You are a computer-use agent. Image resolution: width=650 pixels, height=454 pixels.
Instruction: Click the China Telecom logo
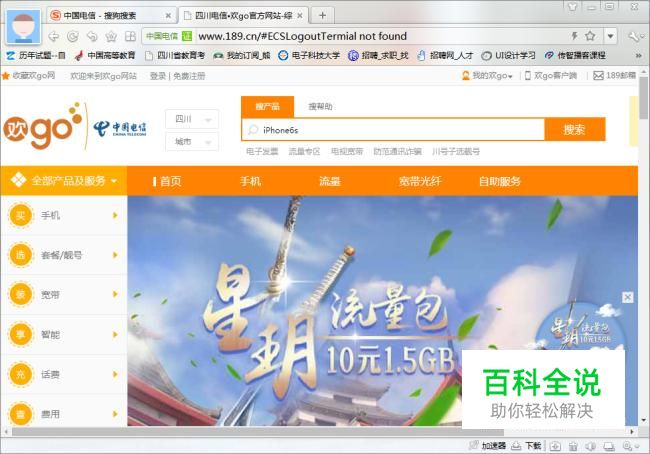[120, 129]
